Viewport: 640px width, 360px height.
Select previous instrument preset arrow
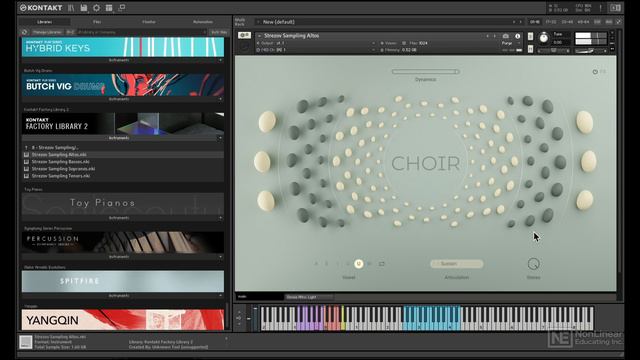(x=487, y=36)
